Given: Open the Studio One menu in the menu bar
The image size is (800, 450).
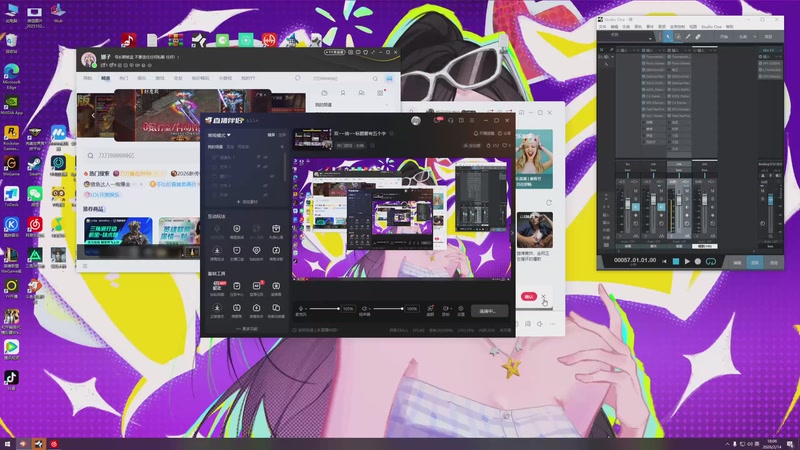Looking at the screenshot, I should coord(711,27).
